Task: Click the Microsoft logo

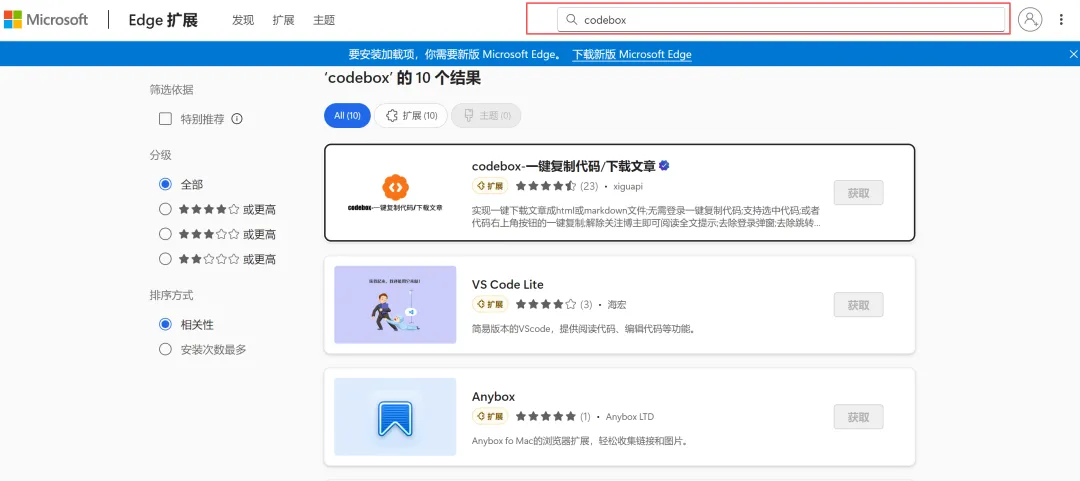Action: (46, 19)
